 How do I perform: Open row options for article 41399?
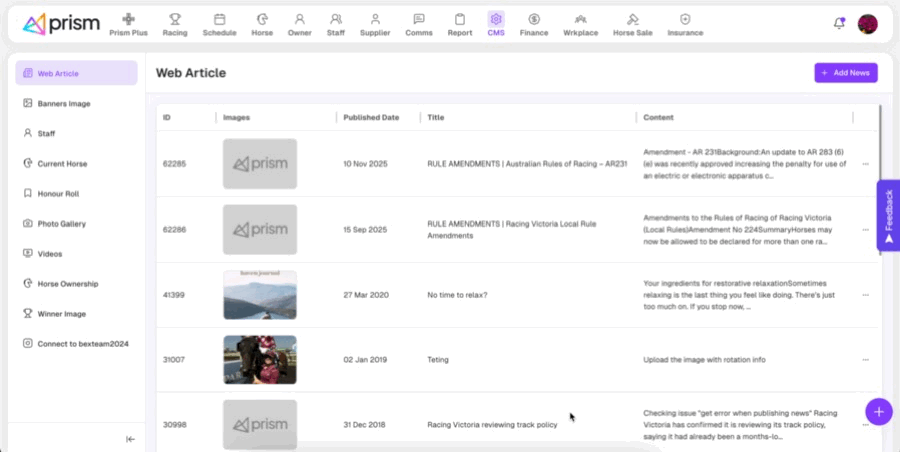pos(865,295)
